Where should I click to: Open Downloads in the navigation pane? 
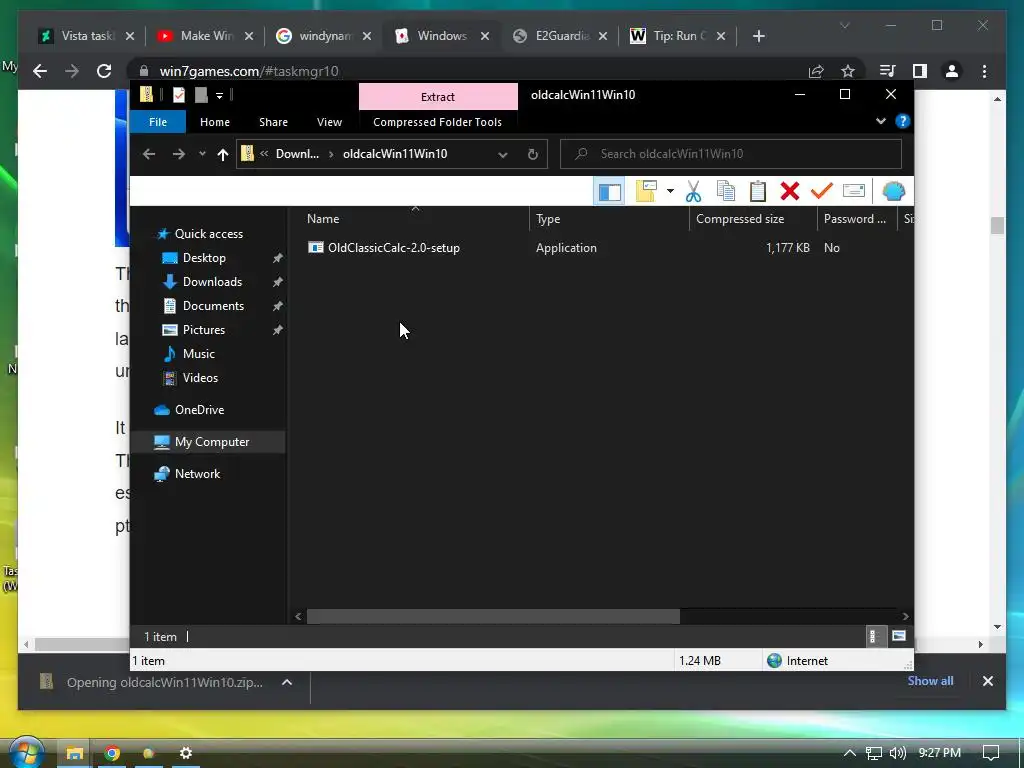tap(212, 282)
